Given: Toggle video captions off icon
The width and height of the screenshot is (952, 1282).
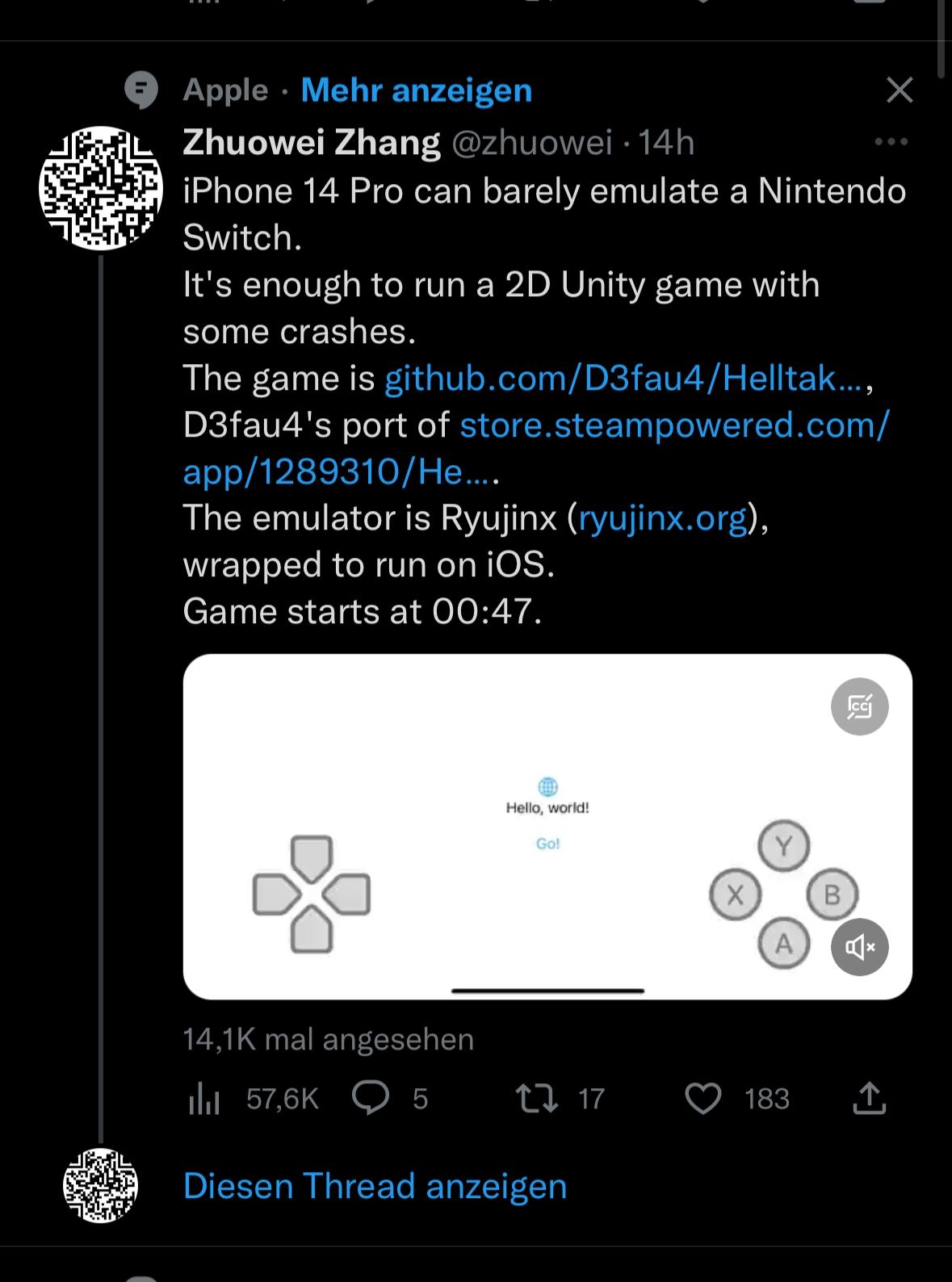Looking at the screenshot, I should [859, 706].
